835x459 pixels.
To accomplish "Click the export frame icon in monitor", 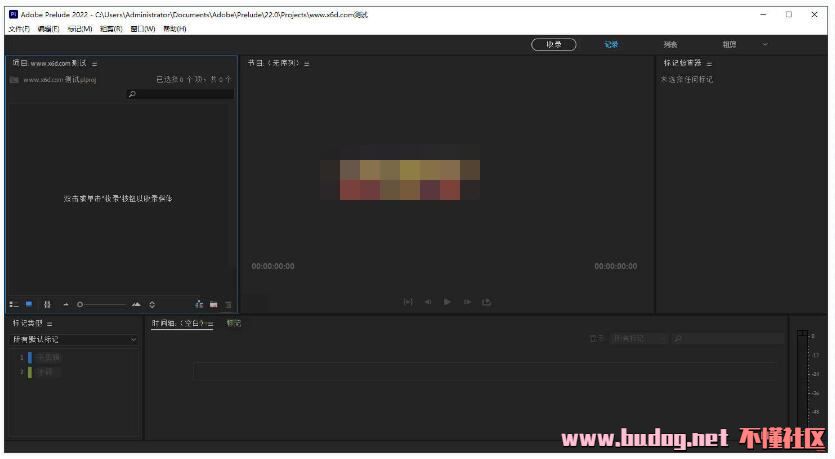I will tap(487, 302).
